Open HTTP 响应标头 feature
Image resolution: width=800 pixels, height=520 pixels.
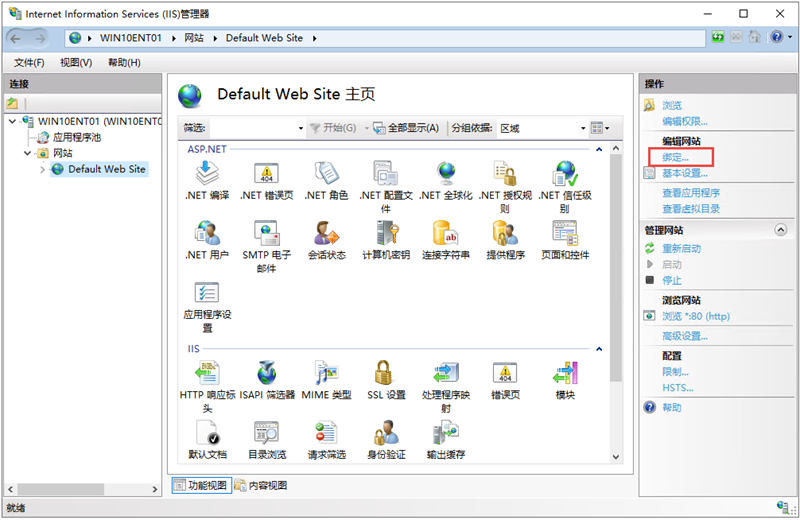click(207, 373)
